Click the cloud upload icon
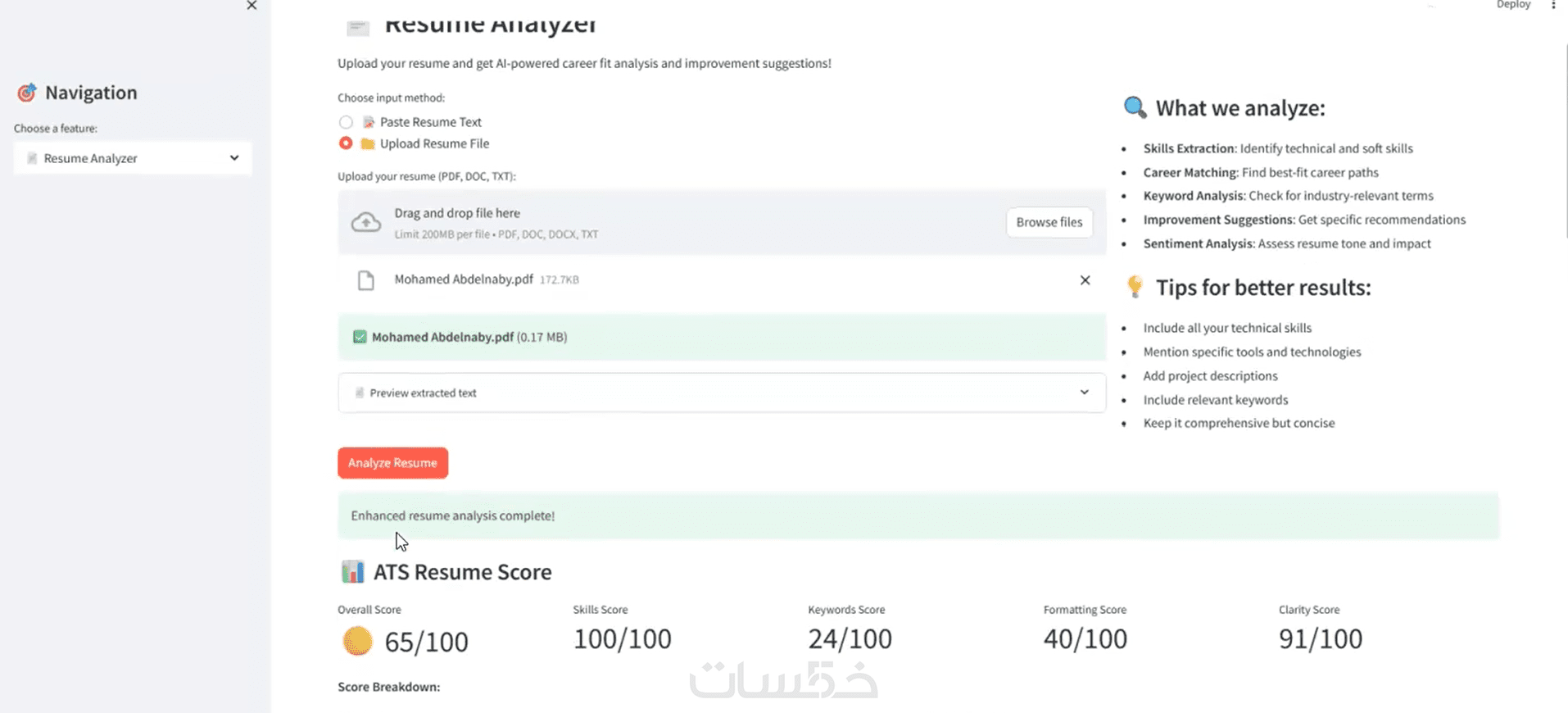Screen dimensions: 1568x713 point(366,222)
